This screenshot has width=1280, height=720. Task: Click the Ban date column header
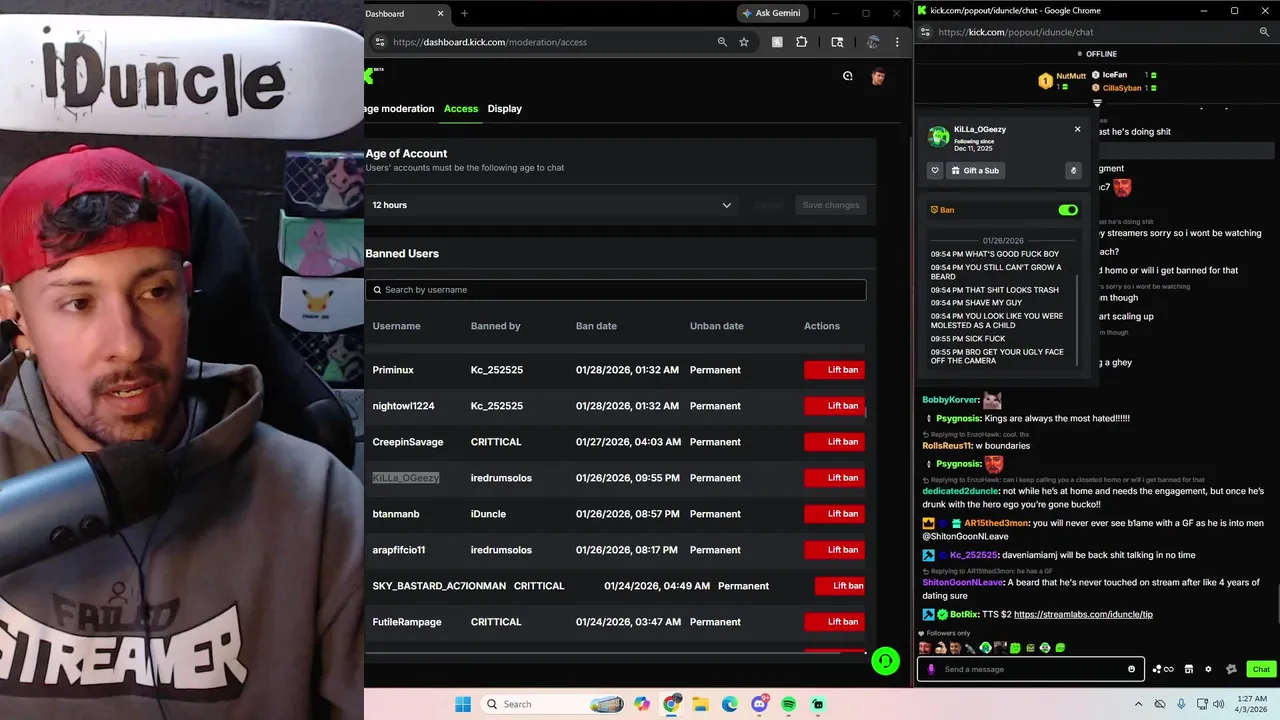[596, 326]
